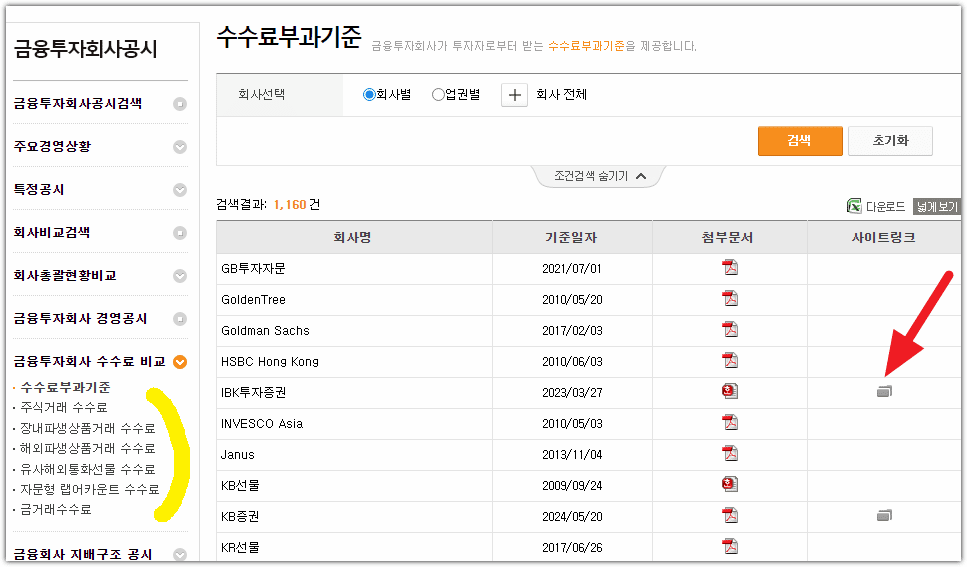The width and height of the screenshot is (967, 567).
Task: Open PDF attachment for GoldenTree
Action: [x=730, y=299]
